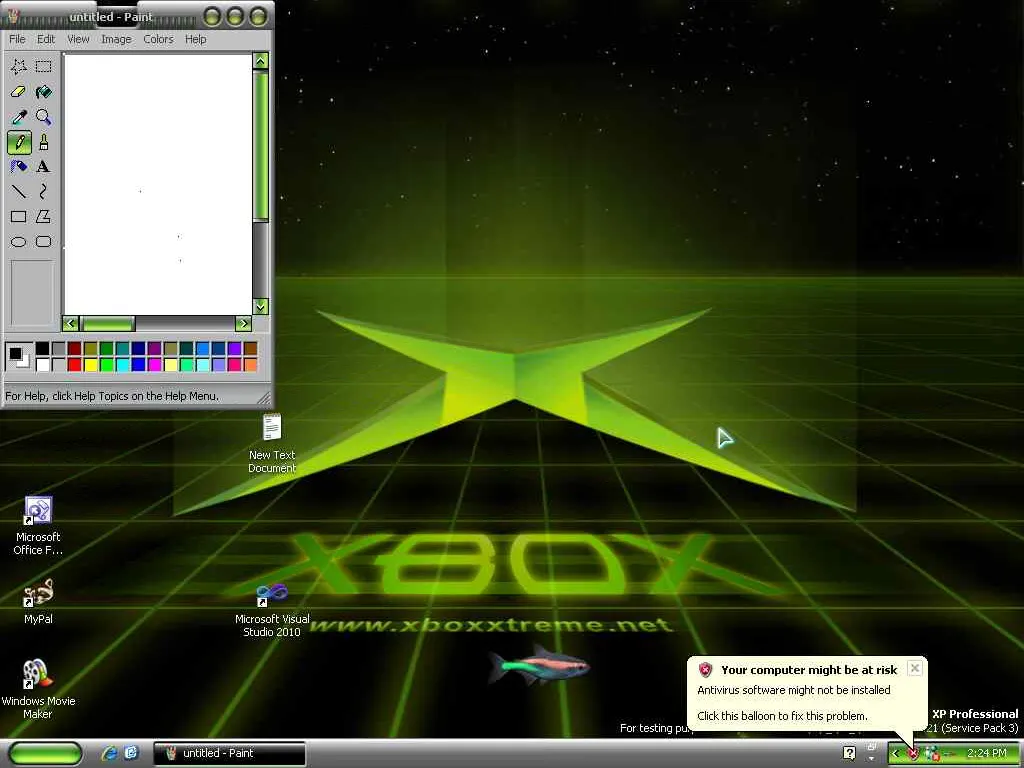Select the Pick Color eyedropper tool
The width and height of the screenshot is (1024, 768).
[x=18, y=117]
